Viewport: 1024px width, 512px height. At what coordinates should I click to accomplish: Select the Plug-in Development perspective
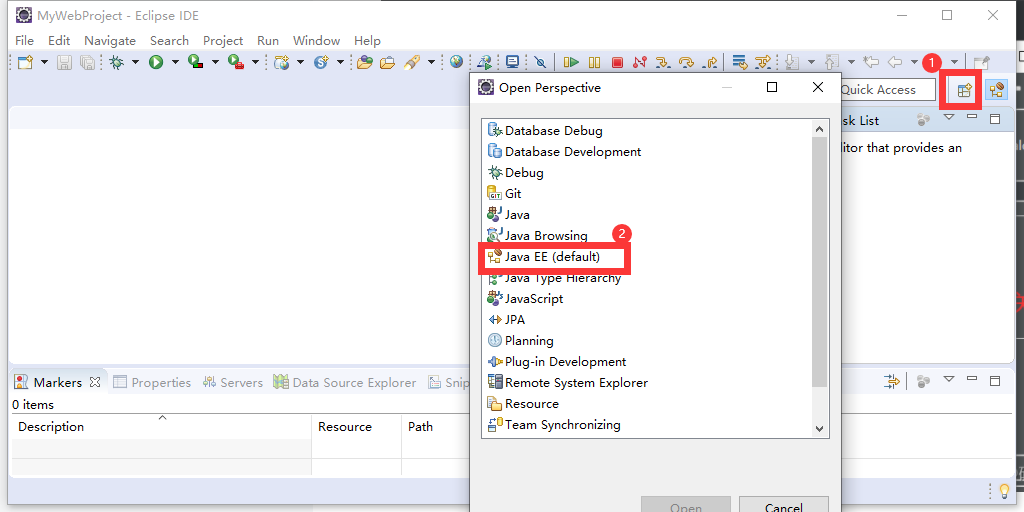pos(557,362)
